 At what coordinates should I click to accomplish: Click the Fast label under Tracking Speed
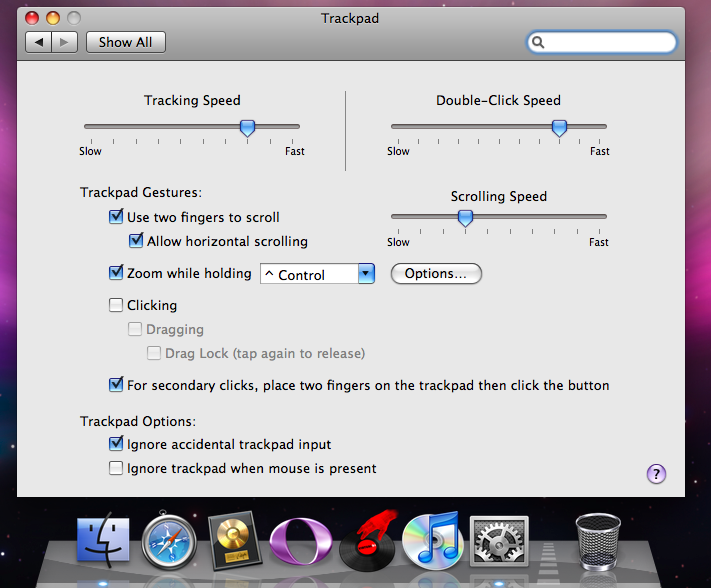click(295, 151)
